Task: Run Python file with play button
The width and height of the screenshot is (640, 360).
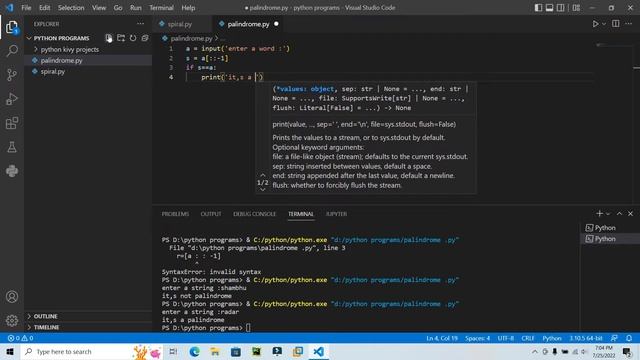Action: click(596, 24)
